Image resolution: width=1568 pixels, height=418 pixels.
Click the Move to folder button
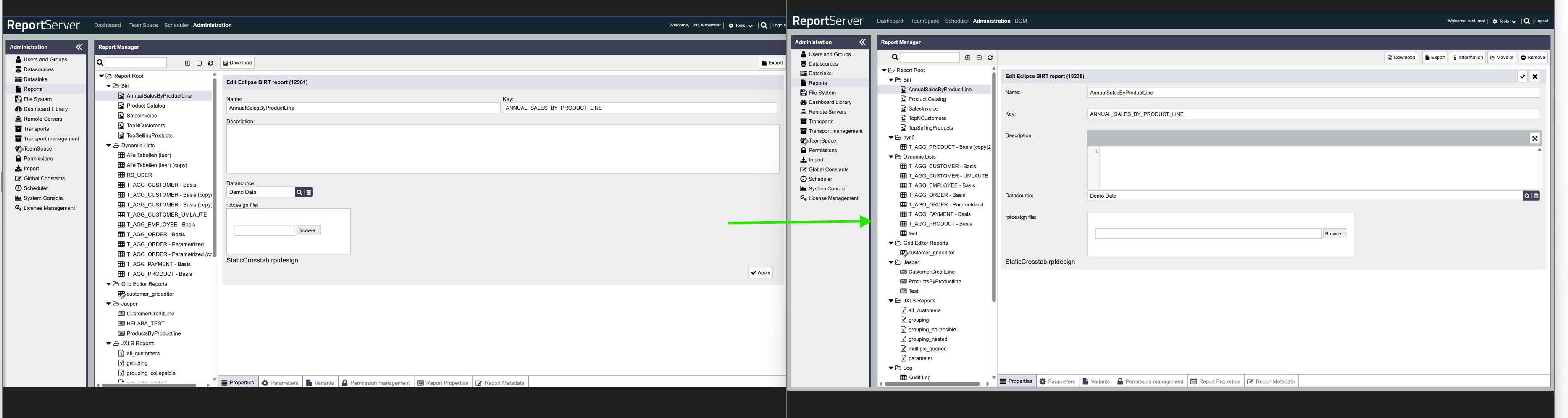pos(1502,57)
